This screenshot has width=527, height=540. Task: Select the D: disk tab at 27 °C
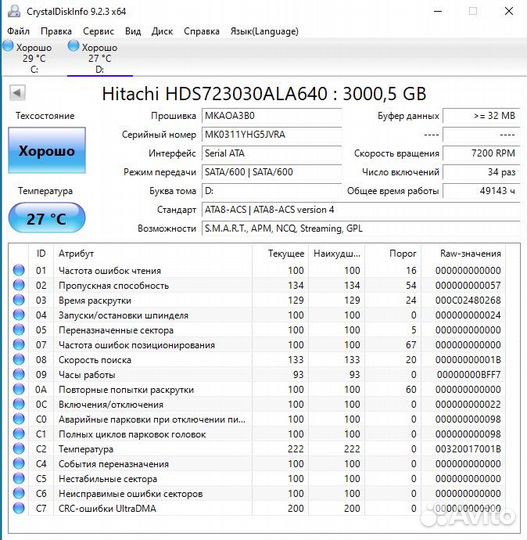coord(99,58)
